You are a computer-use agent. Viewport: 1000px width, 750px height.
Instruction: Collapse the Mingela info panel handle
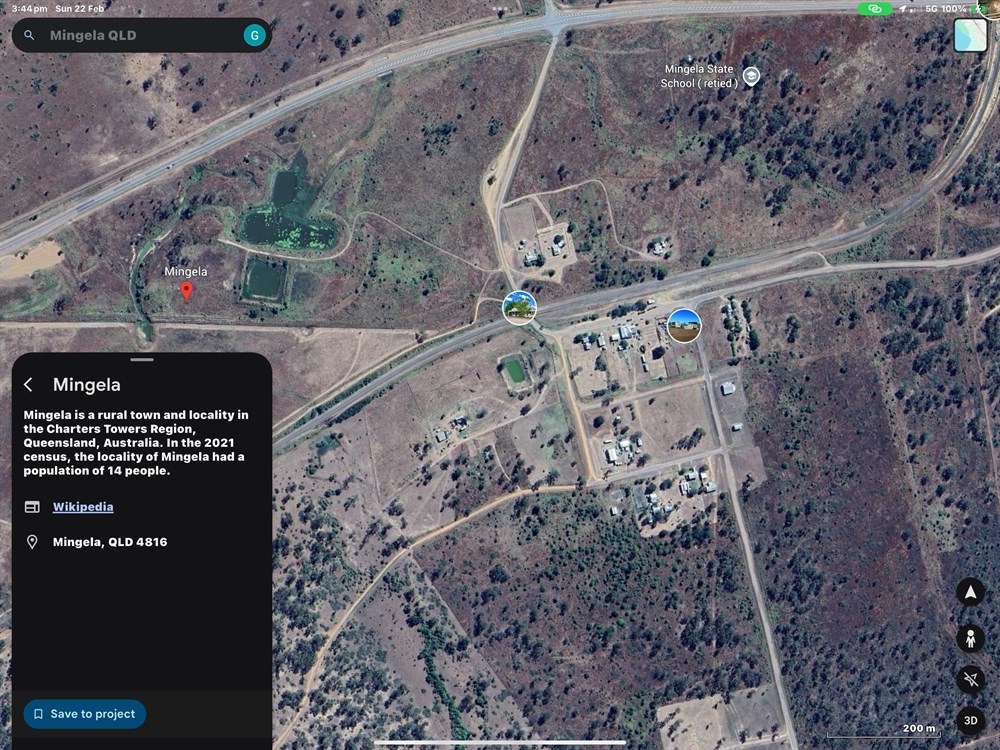coord(142,360)
